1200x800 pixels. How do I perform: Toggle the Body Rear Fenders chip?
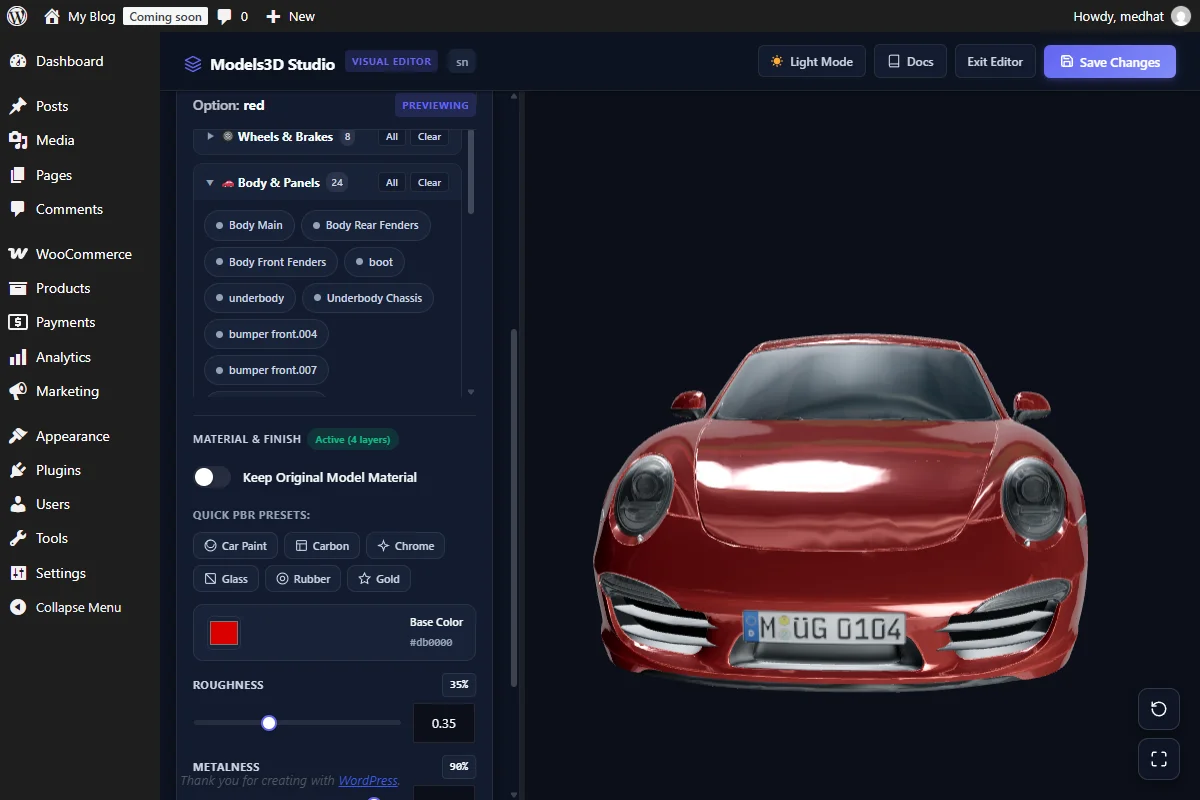pyautogui.click(x=366, y=225)
